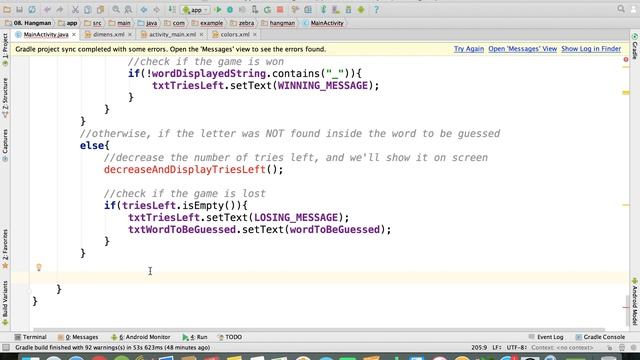
Task: Select 'main' folder in breadcrumb bar
Action: click(120, 23)
